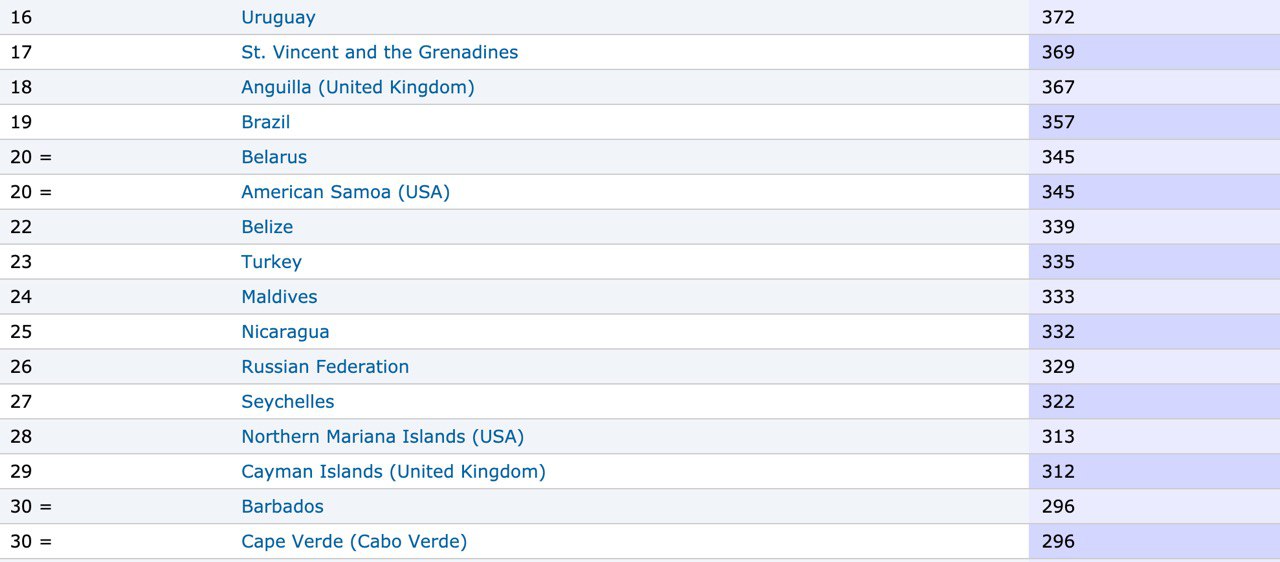Click the rank 19 cell for Brazil
This screenshot has height=562, width=1280.
pos(21,122)
